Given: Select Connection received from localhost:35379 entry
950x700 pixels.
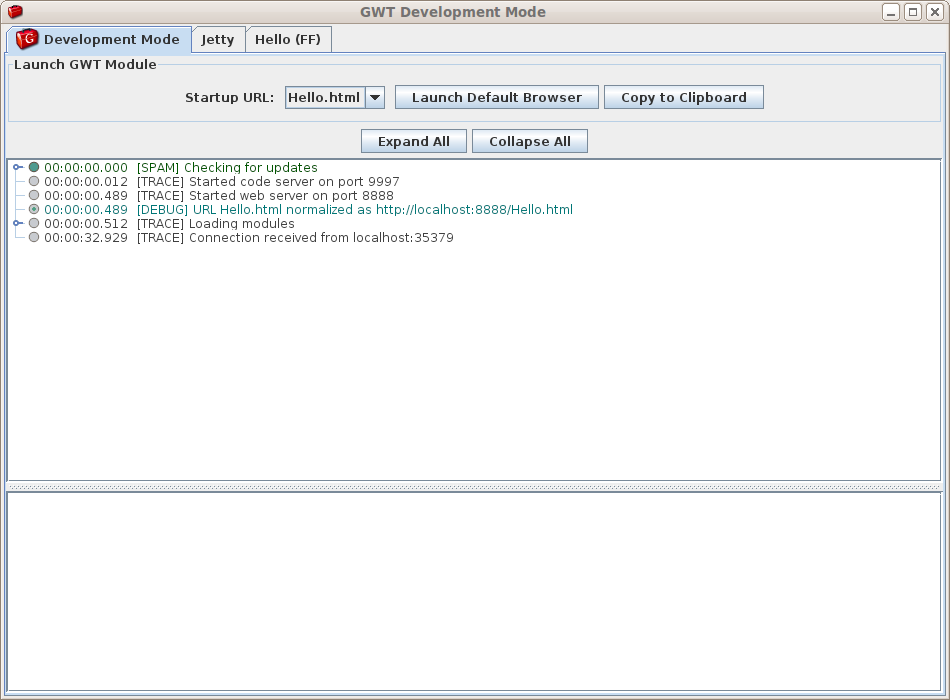Looking at the screenshot, I should pyautogui.click(x=248, y=237).
